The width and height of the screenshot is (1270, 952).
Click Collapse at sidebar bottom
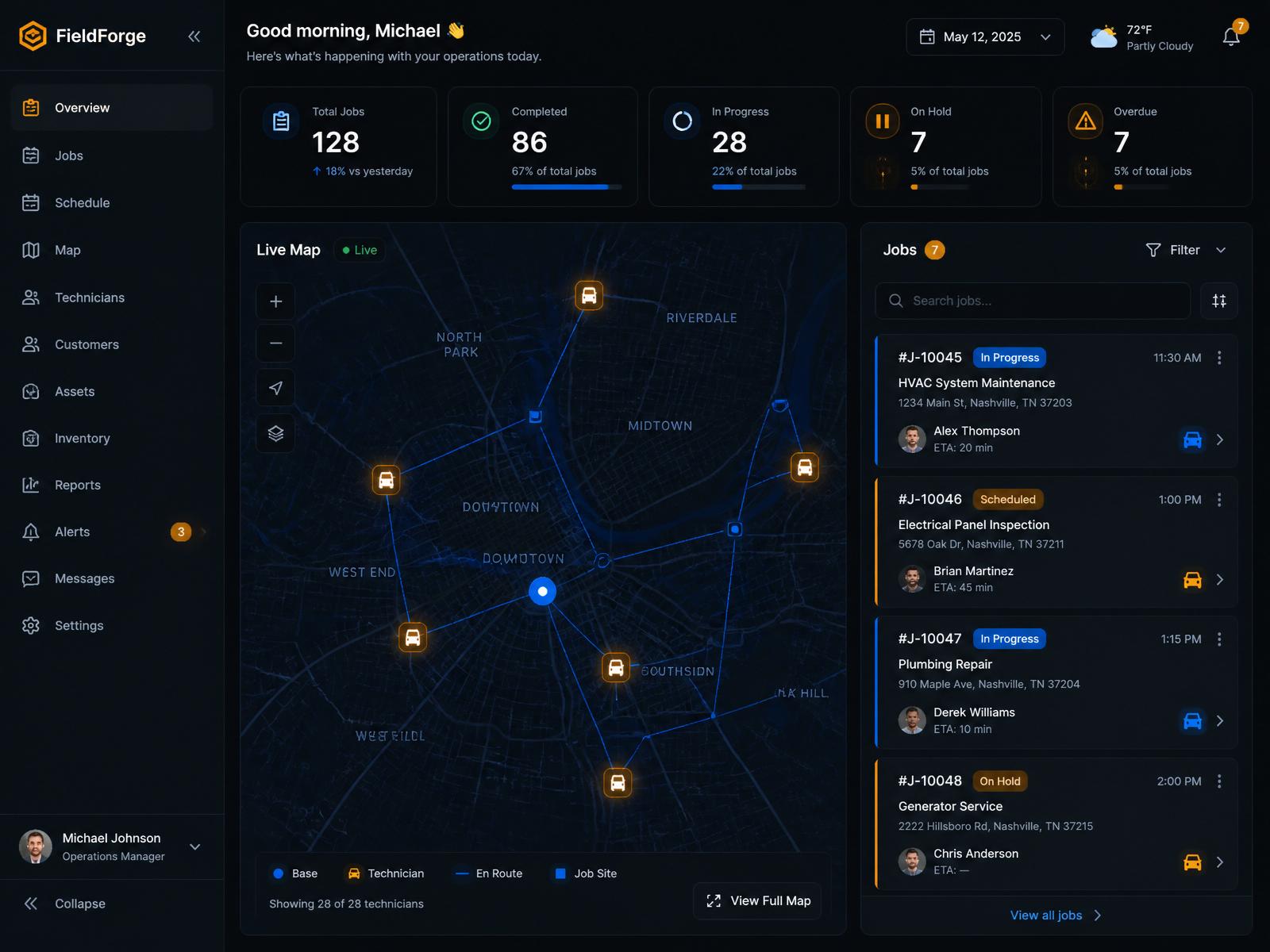(64, 904)
